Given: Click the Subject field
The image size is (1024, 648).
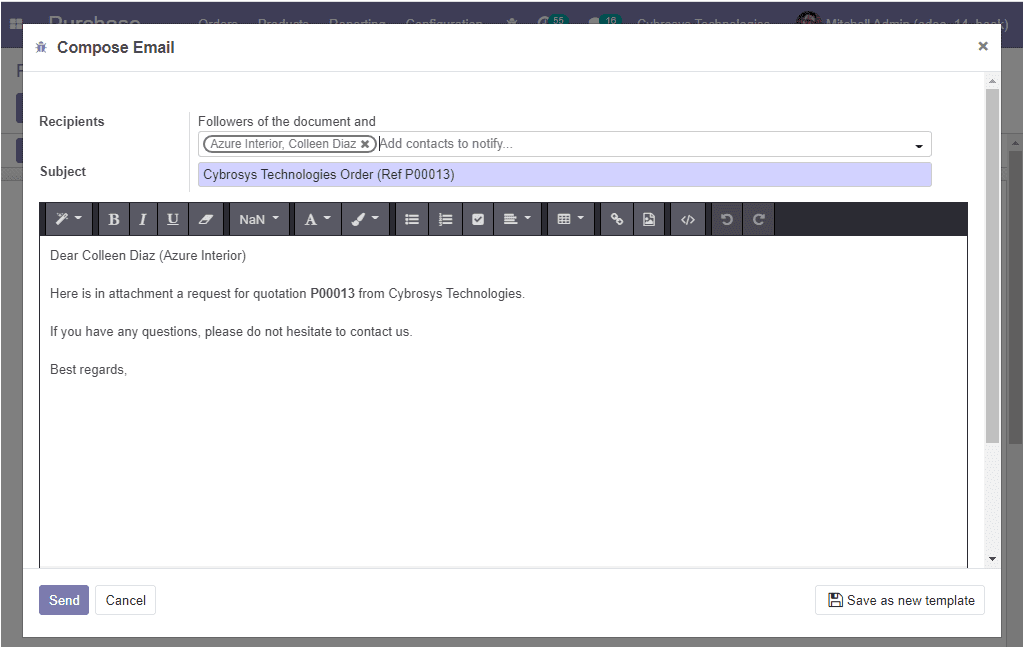Looking at the screenshot, I should click(x=565, y=174).
